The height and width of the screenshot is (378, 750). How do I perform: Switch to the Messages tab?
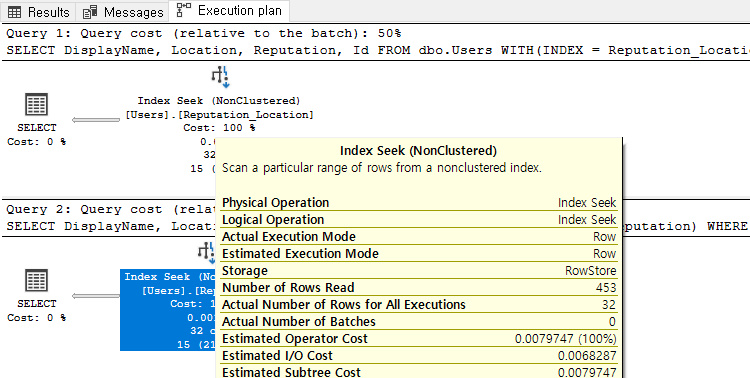tap(123, 11)
